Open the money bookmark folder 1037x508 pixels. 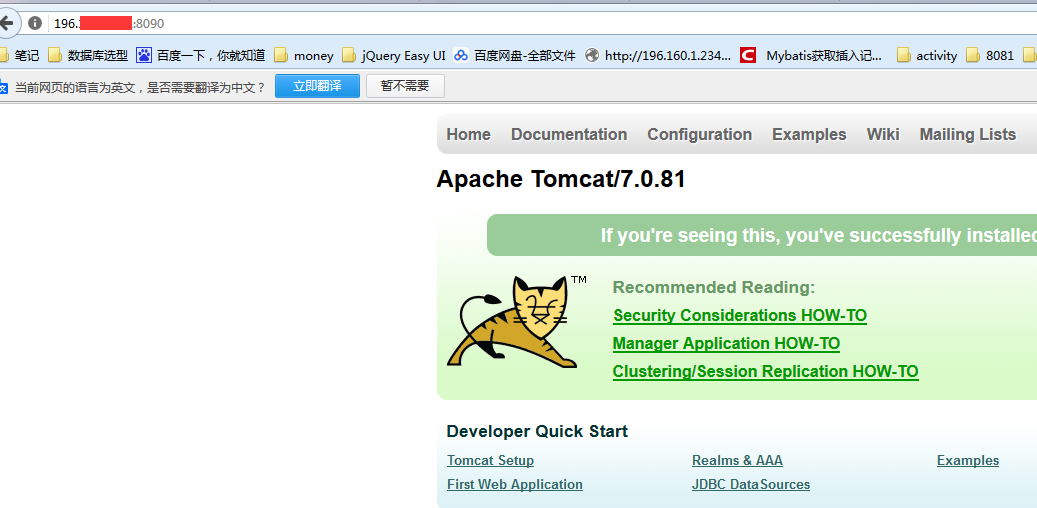coord(304,56)
